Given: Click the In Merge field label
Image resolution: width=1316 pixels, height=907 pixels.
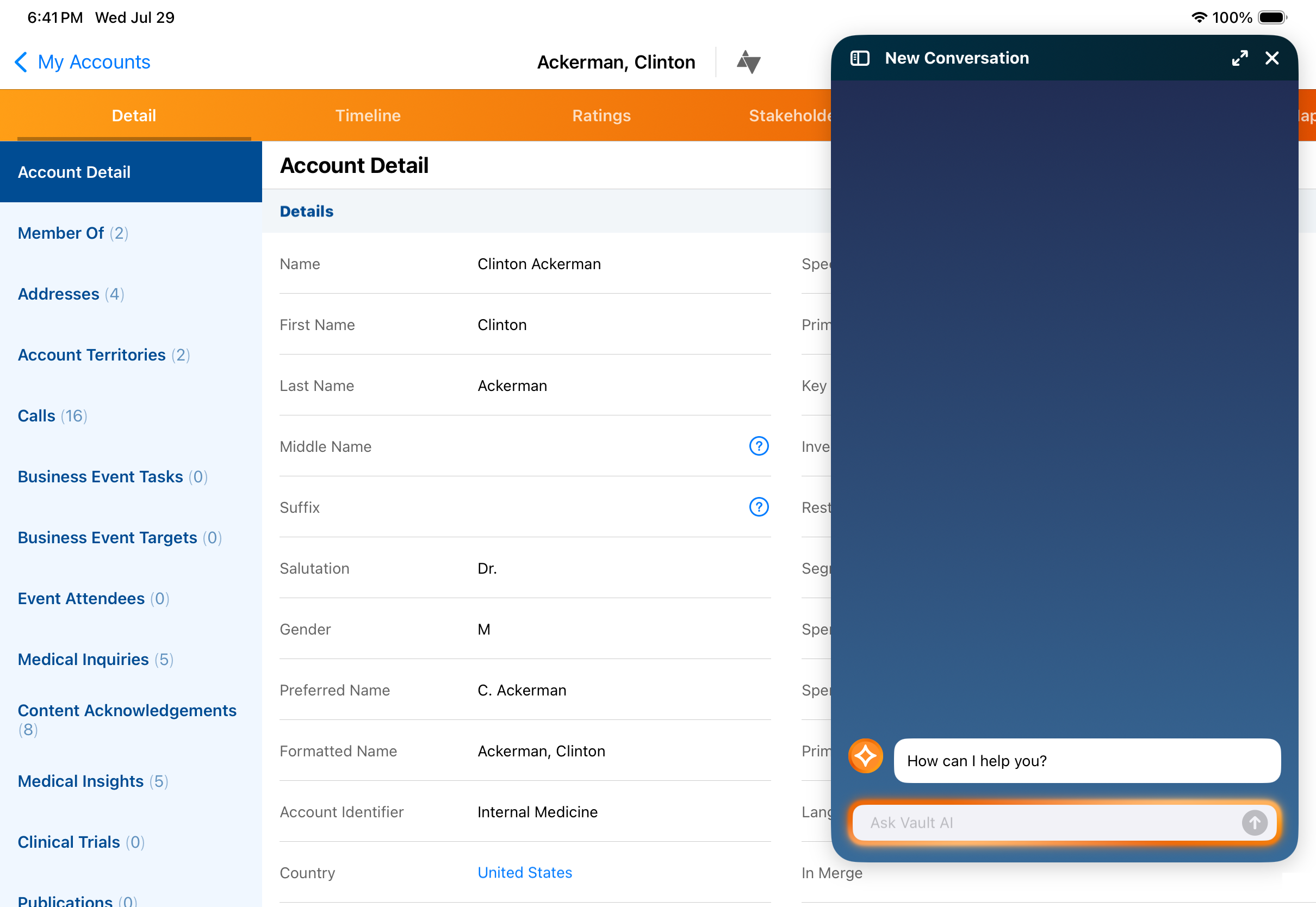Looking at the screenshot, I should click(832, 872).
